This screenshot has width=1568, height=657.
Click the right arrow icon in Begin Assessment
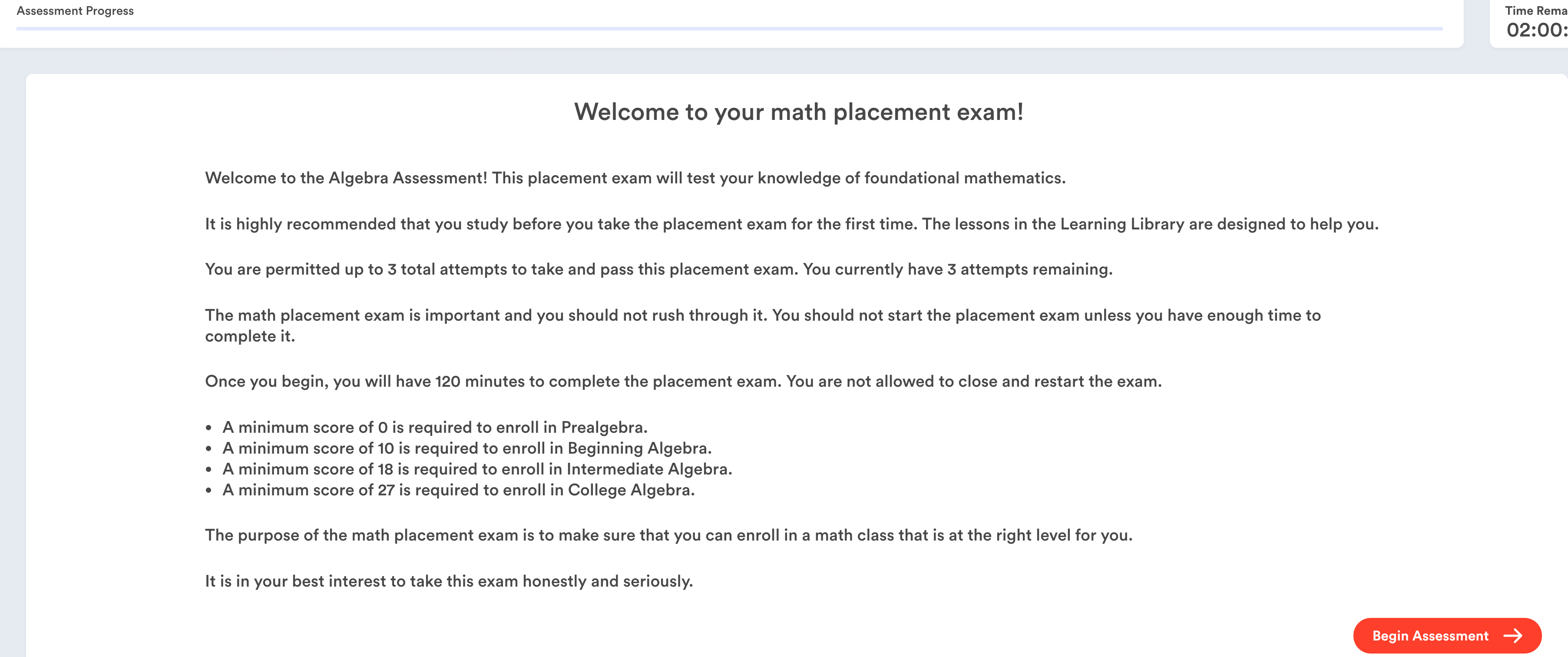tap(1512, 636)
